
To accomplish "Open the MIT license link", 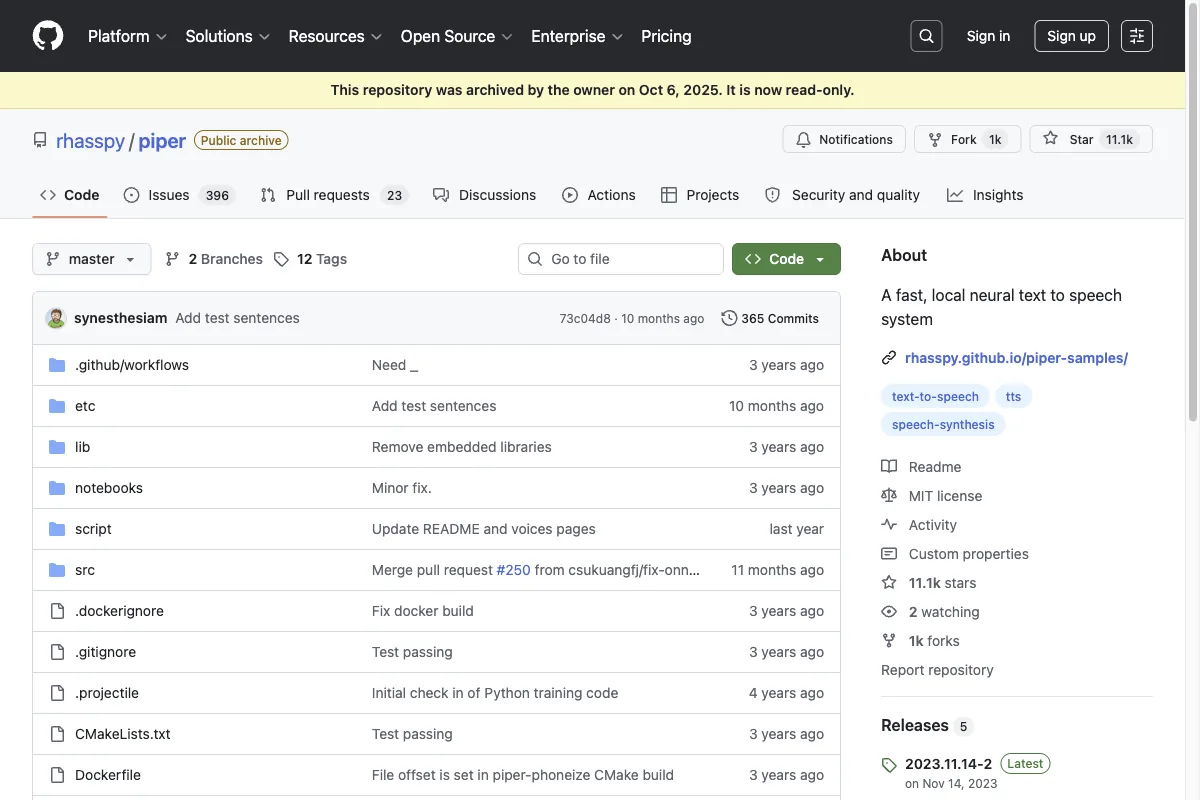I will click(932, 496).
